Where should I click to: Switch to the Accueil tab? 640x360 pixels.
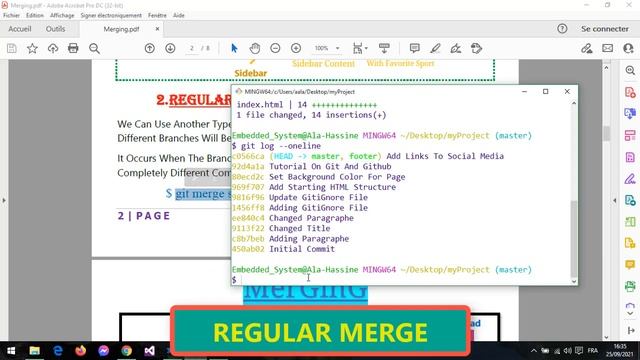pos(20,29)
